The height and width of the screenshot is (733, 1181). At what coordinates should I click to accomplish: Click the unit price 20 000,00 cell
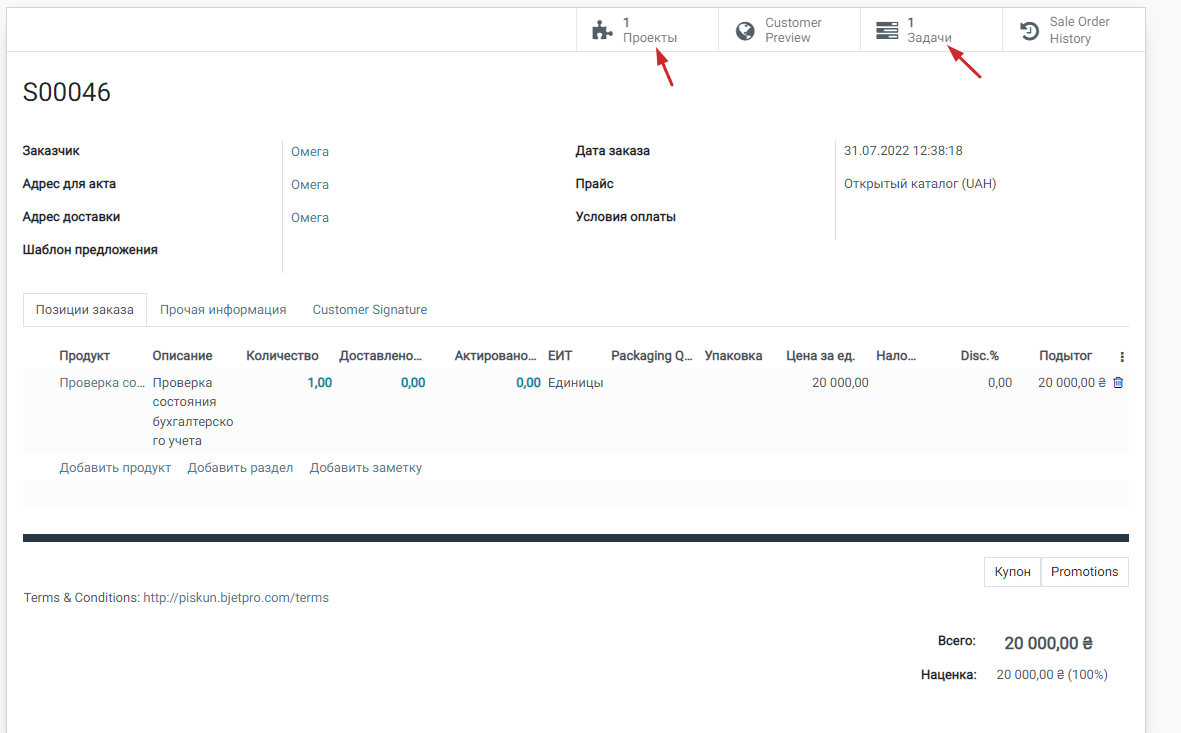click(x=840, y=383)
